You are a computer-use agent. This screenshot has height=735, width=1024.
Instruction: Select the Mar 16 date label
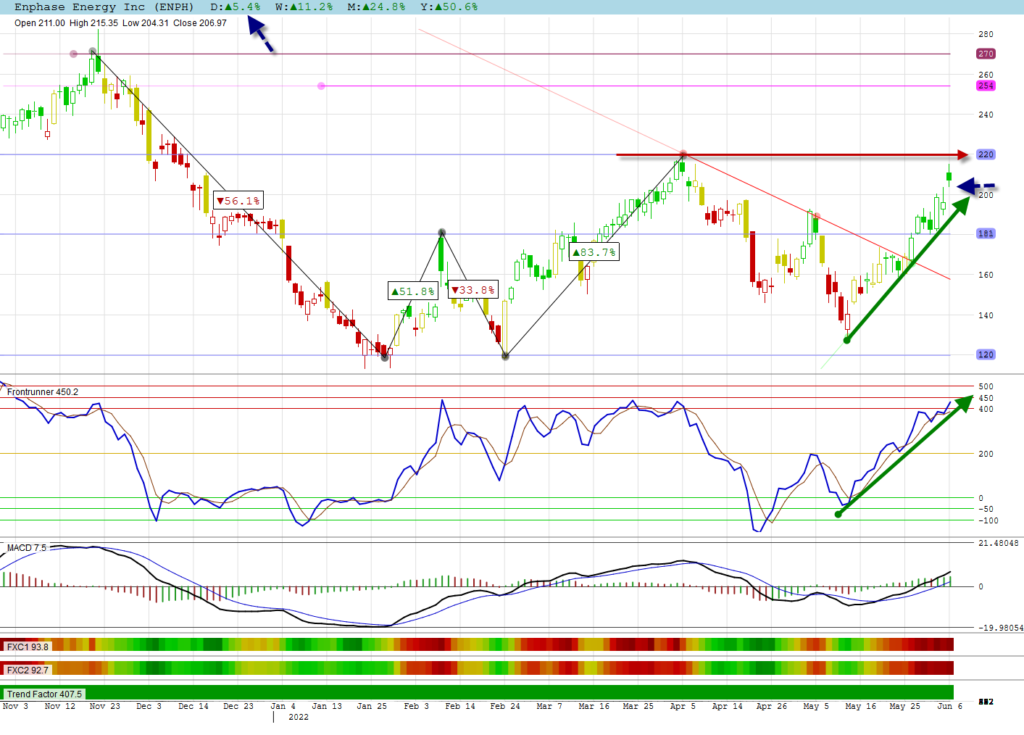(x=594, y=706)
